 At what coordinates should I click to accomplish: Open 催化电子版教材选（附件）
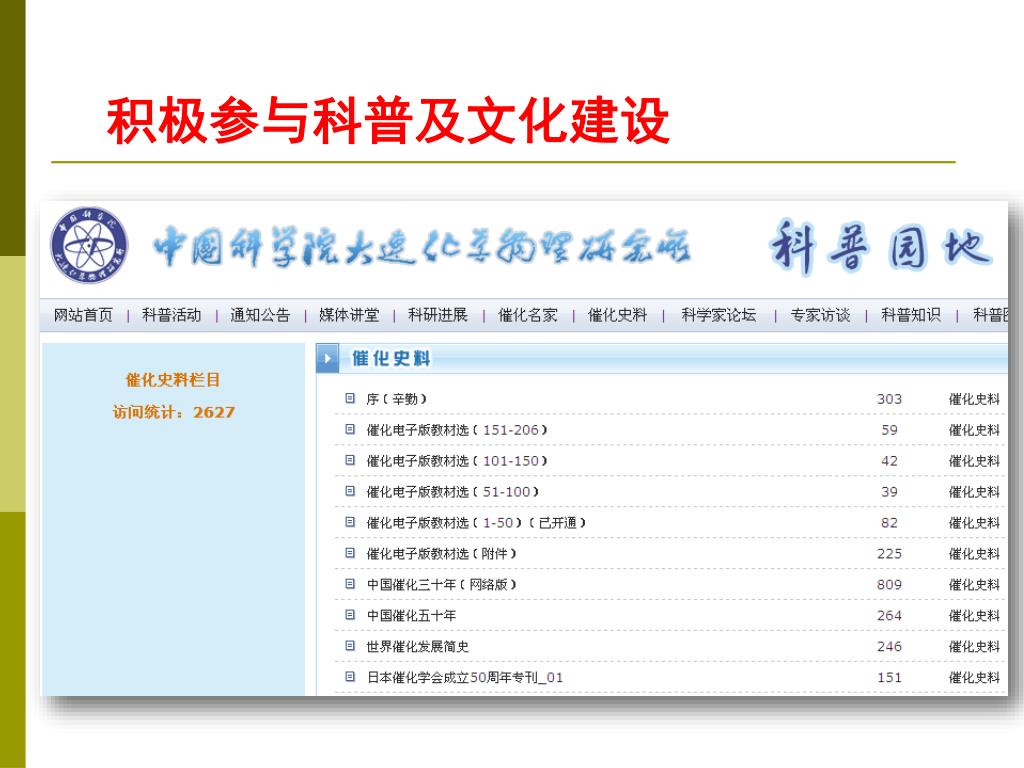(441, 553)
